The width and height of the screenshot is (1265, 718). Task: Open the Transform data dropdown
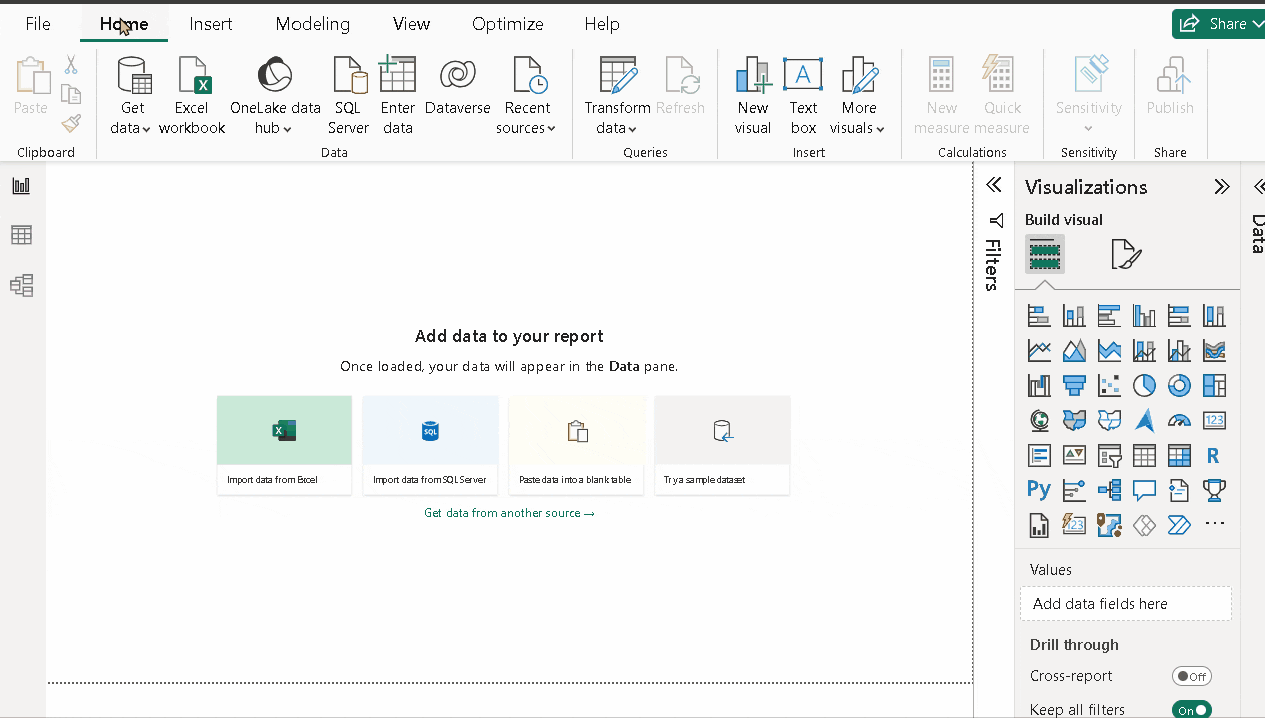(x=617, y=96)
